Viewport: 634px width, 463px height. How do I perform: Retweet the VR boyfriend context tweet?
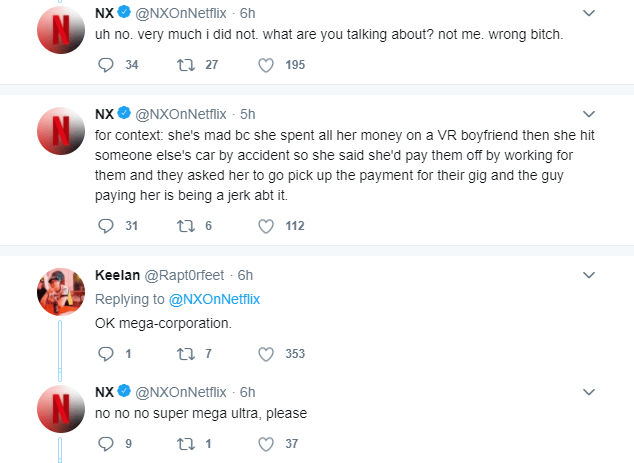(184, 226)
